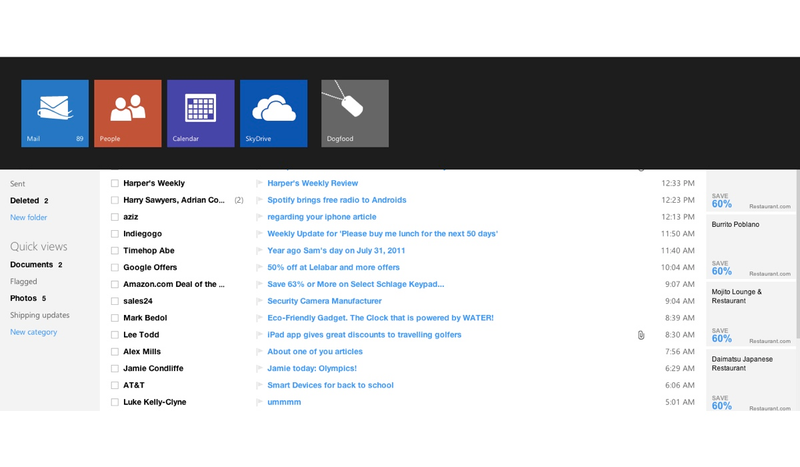Flag the Harper's Weekly Review message
Image resolution: width=800 pixels, height=467 pixels.
pos(259,183)
